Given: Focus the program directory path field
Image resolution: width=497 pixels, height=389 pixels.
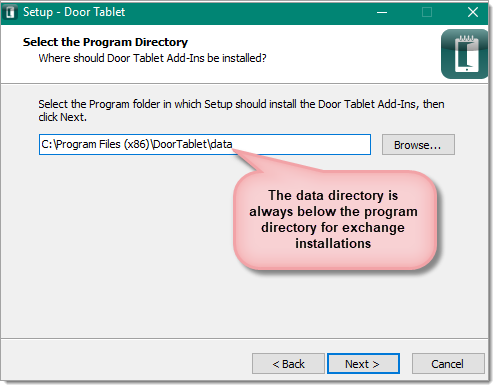Looking at the screenshot, I should [x=205, y=145].
